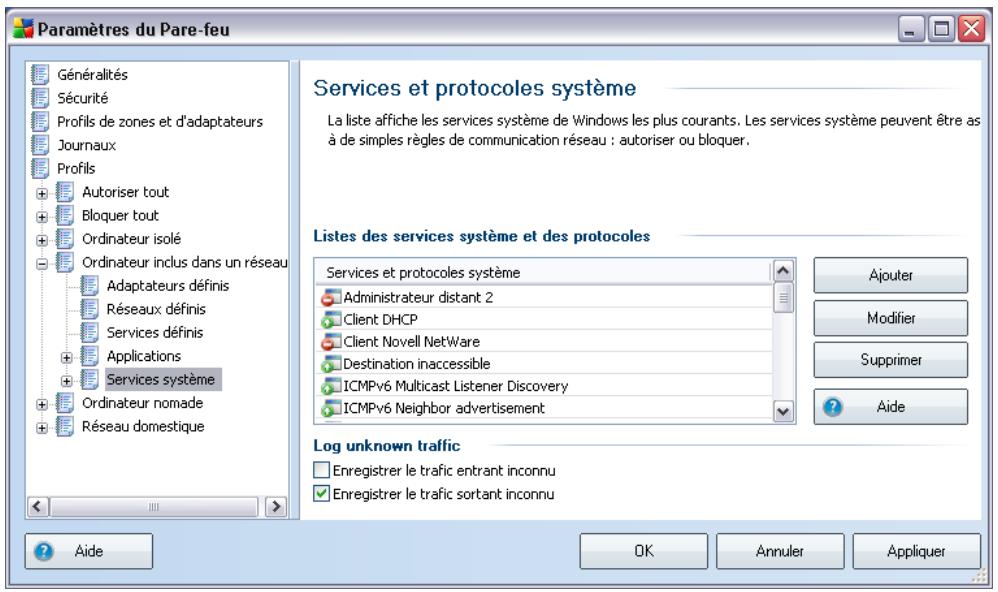Enable Enregistrer le trafic entrant inconnu checkbox

[321, 470]
